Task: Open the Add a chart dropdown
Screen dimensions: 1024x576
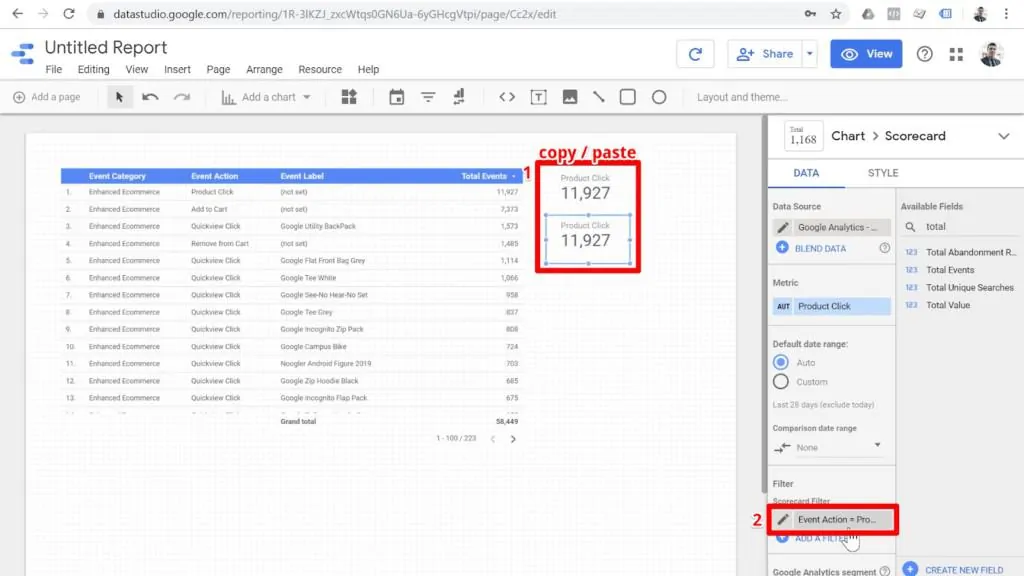Action: point(268,97)
